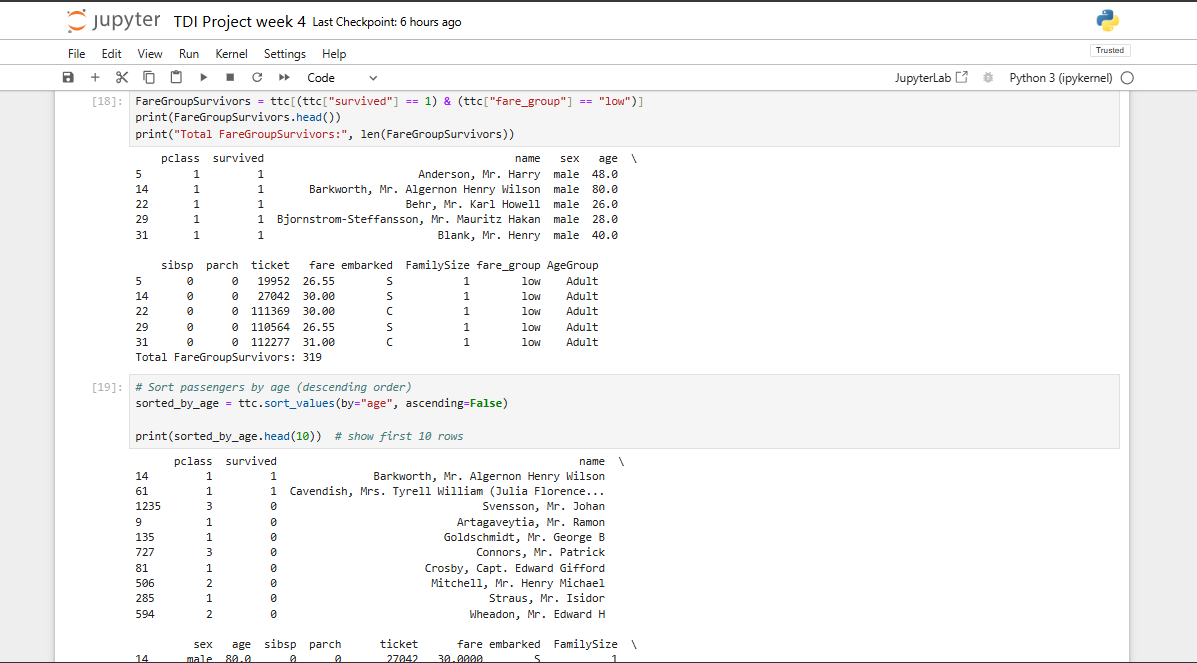Click 'Bjornstrom-Steffansson, Mr. Mauritz Hakan' name
The image size is (1197, 663).
click(408, 219)
